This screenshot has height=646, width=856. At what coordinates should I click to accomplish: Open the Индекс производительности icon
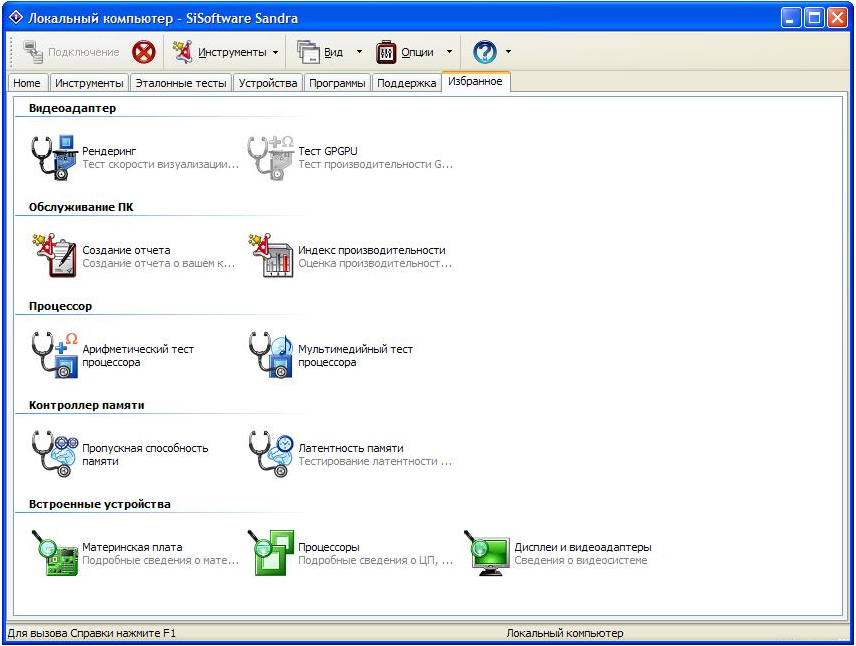click(x=270, y=256)
